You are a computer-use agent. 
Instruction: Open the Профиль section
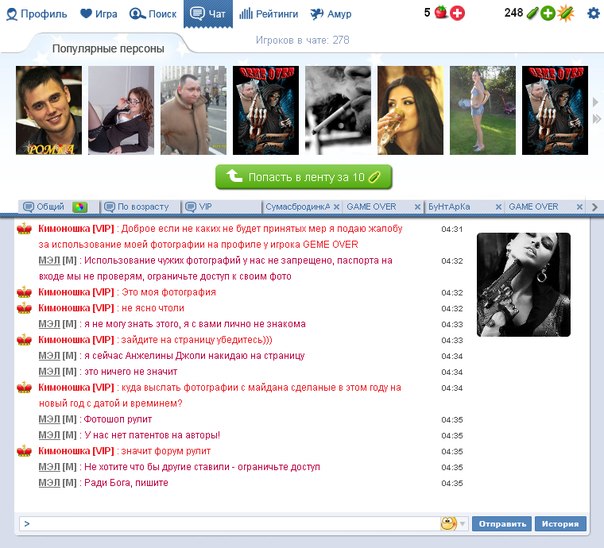click(x=36, y=14)
